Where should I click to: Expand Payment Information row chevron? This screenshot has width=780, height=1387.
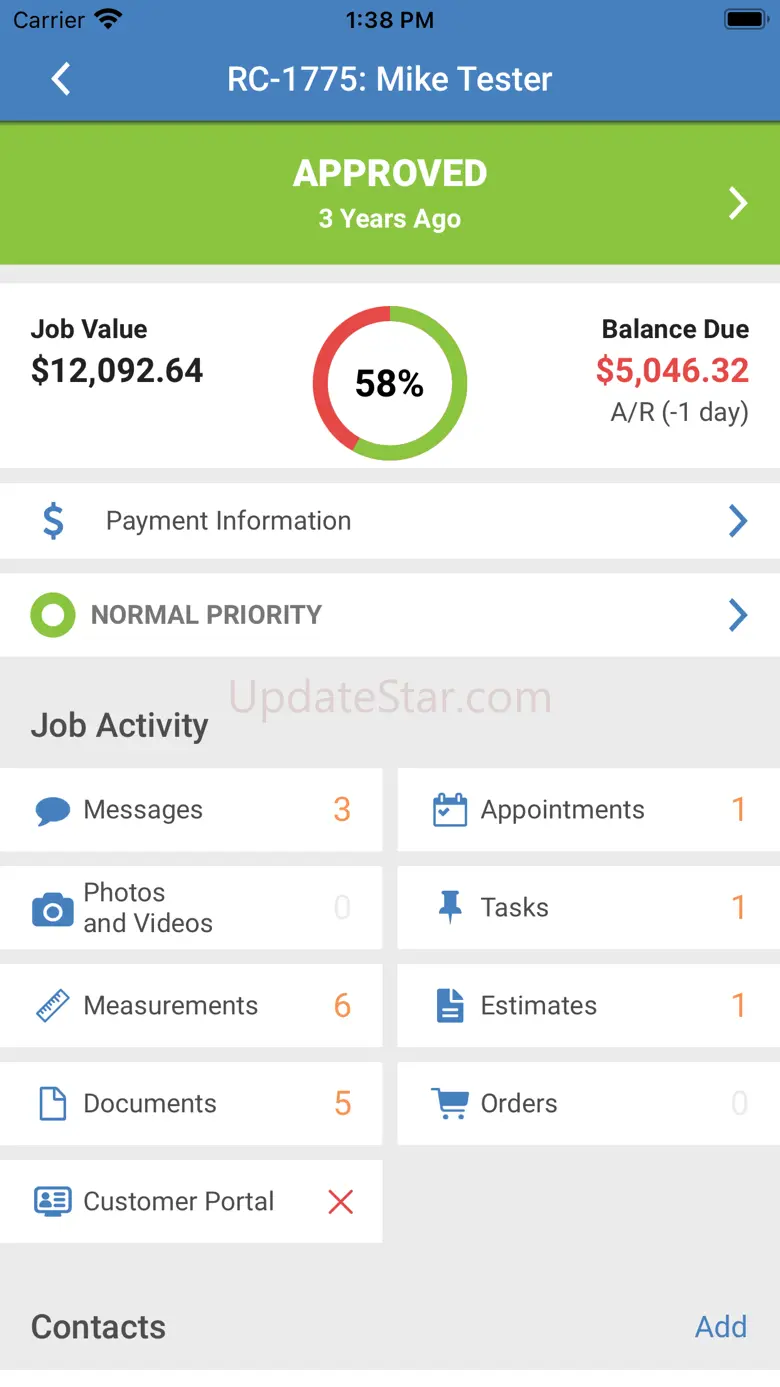(738, 521)
